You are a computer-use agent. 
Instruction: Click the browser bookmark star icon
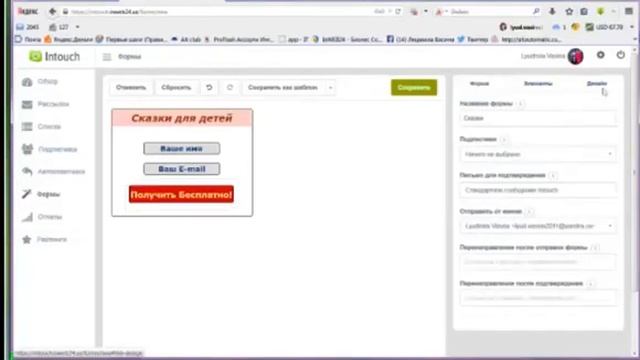tap(569, 12)
